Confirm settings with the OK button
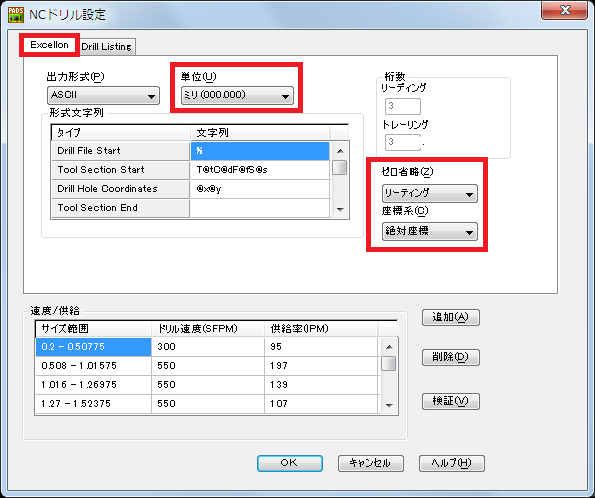The image size is (595, 498). [290, 463]
